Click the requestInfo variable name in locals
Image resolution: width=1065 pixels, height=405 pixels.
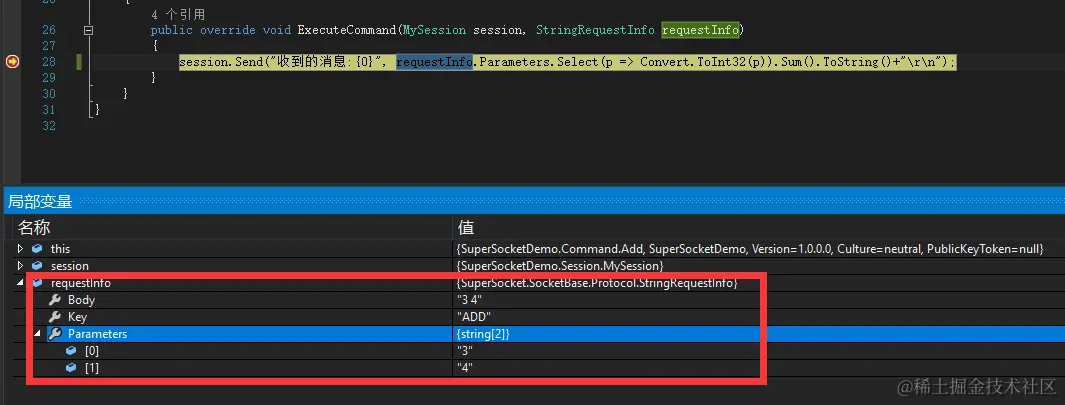pos(81,283)
